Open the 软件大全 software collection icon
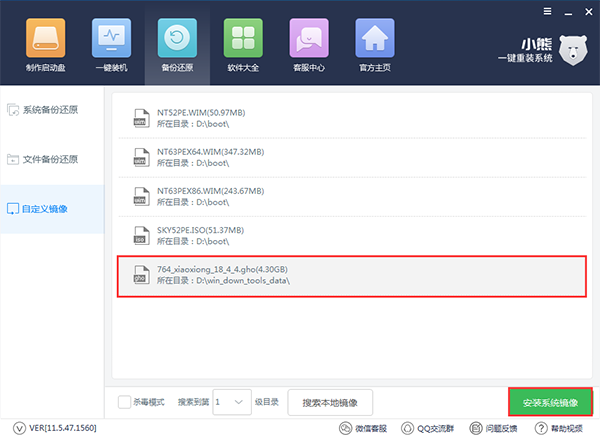The height and width of the screenshot is (438, 600). point(243,38)
